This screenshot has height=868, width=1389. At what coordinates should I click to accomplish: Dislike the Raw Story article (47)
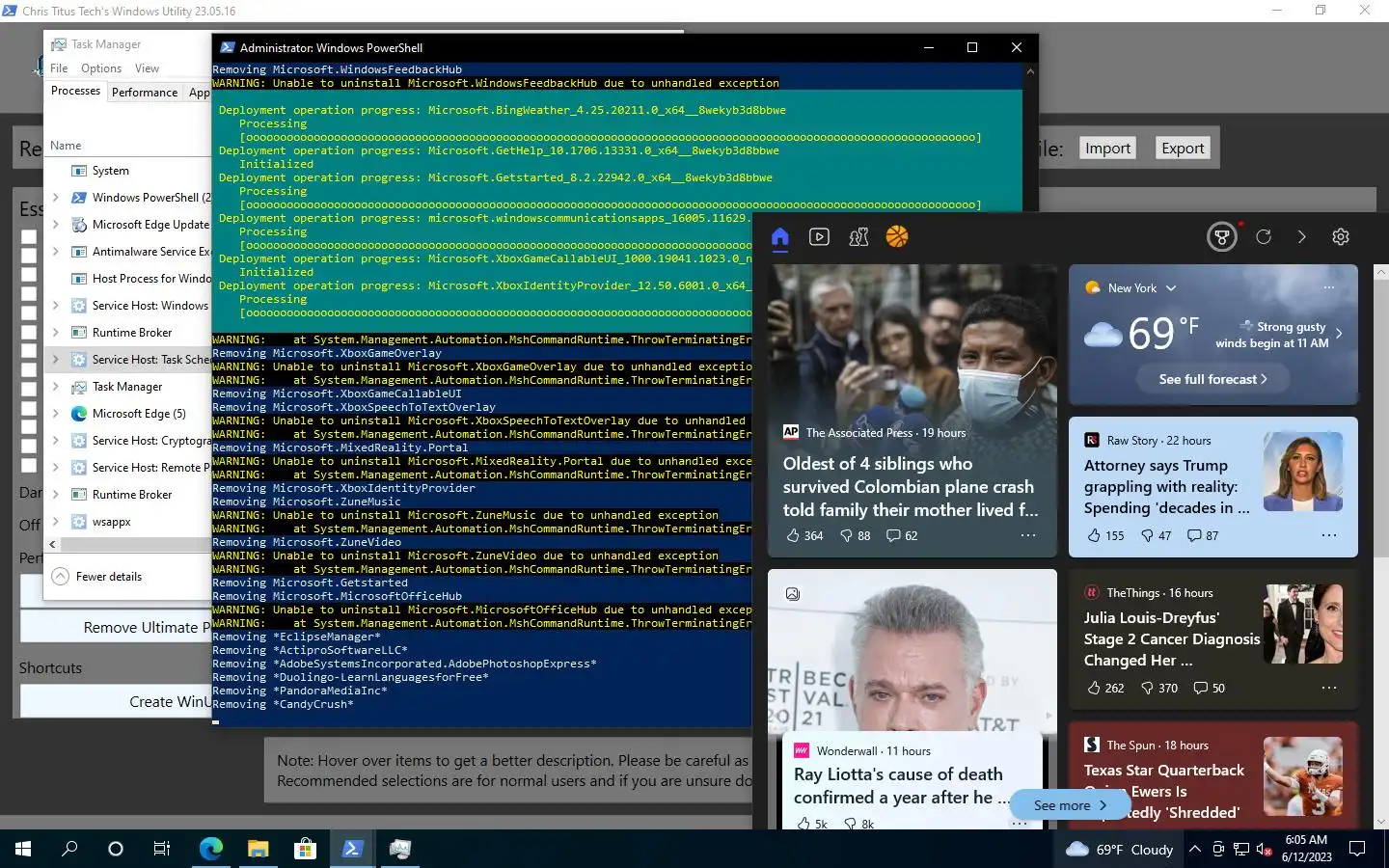1156,535
